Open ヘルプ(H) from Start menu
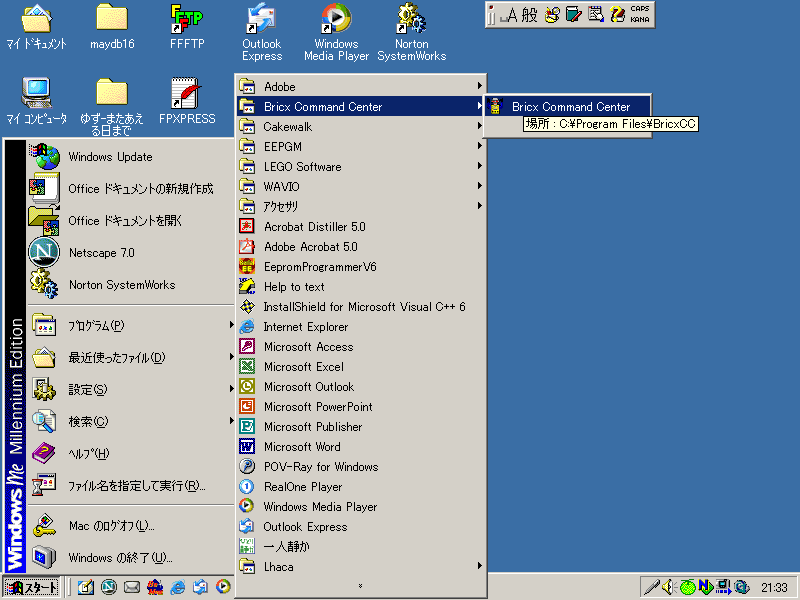The image size is (800, 600). click(x=131, y=454)
